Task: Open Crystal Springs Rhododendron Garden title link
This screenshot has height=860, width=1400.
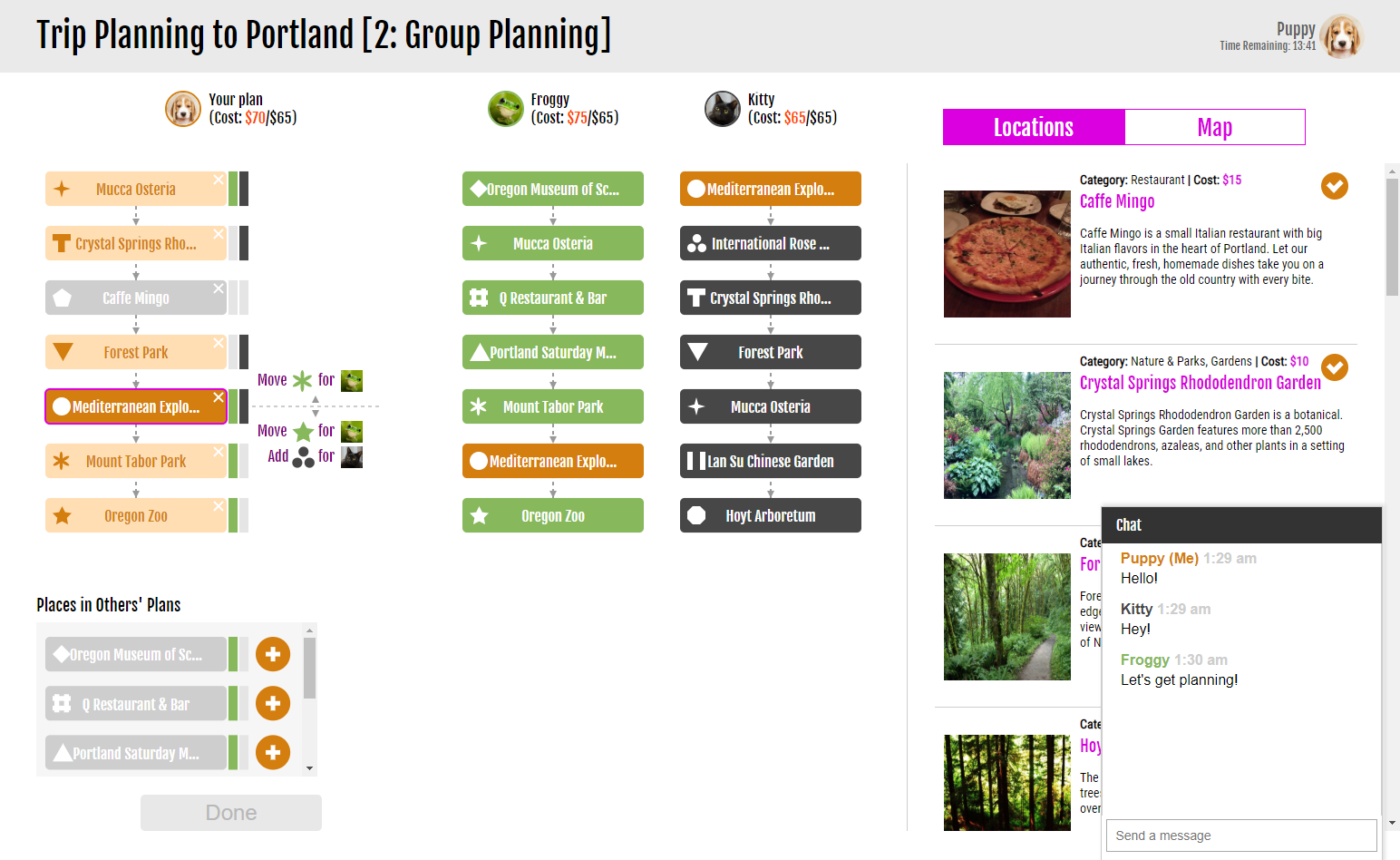Action: tap(1200, 383)
